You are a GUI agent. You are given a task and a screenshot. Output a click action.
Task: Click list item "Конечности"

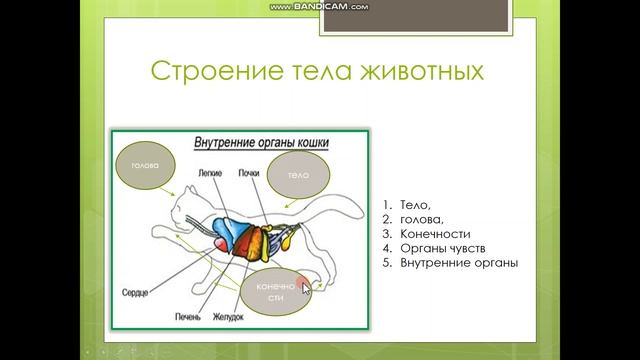(x=435, y=234)
